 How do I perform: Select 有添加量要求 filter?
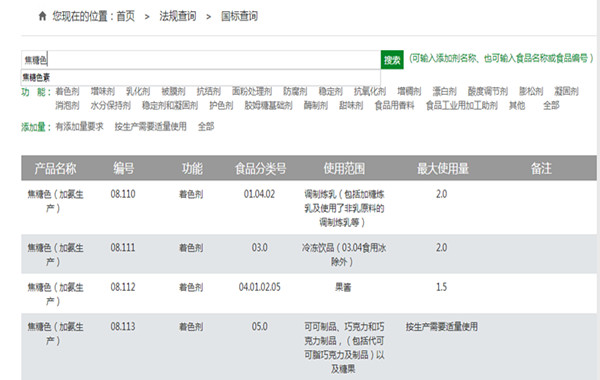tap(79, 127)
